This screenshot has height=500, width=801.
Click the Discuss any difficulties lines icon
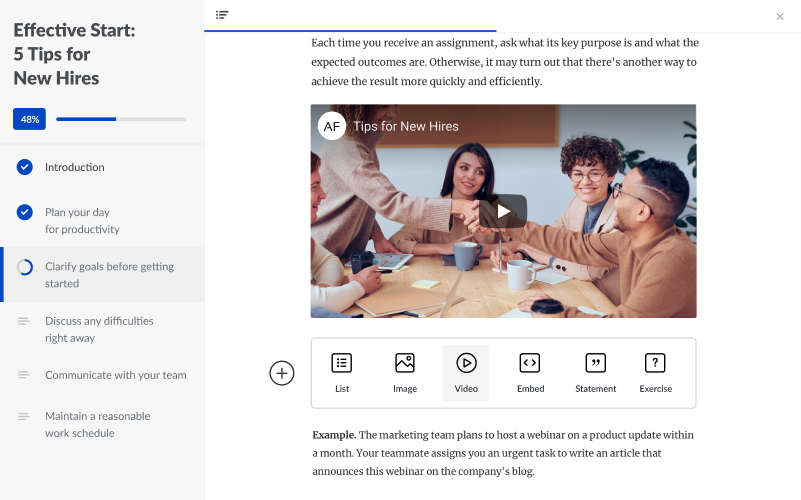(23, 321)
